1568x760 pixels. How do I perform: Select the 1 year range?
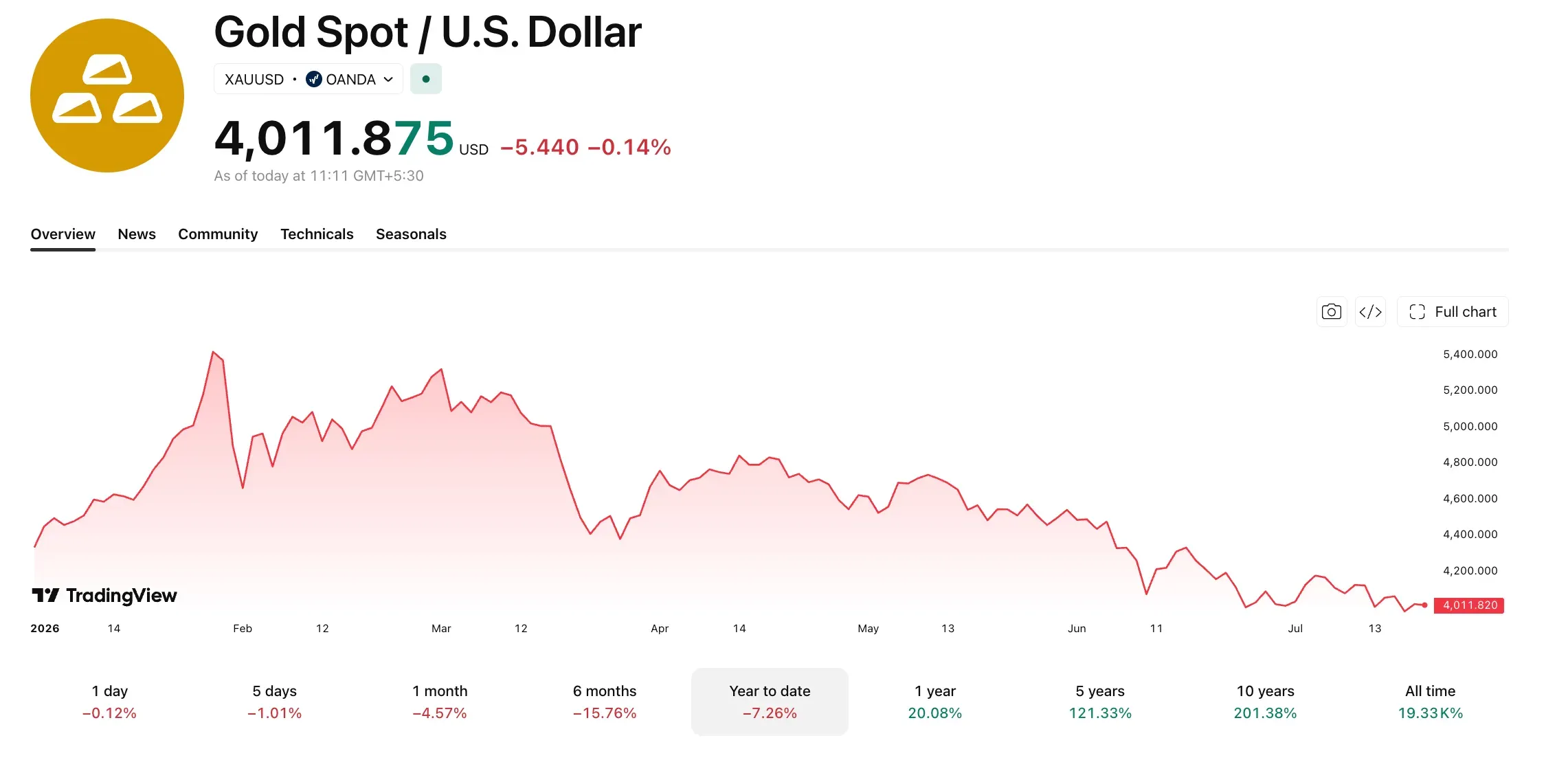[x=935, y=702]
